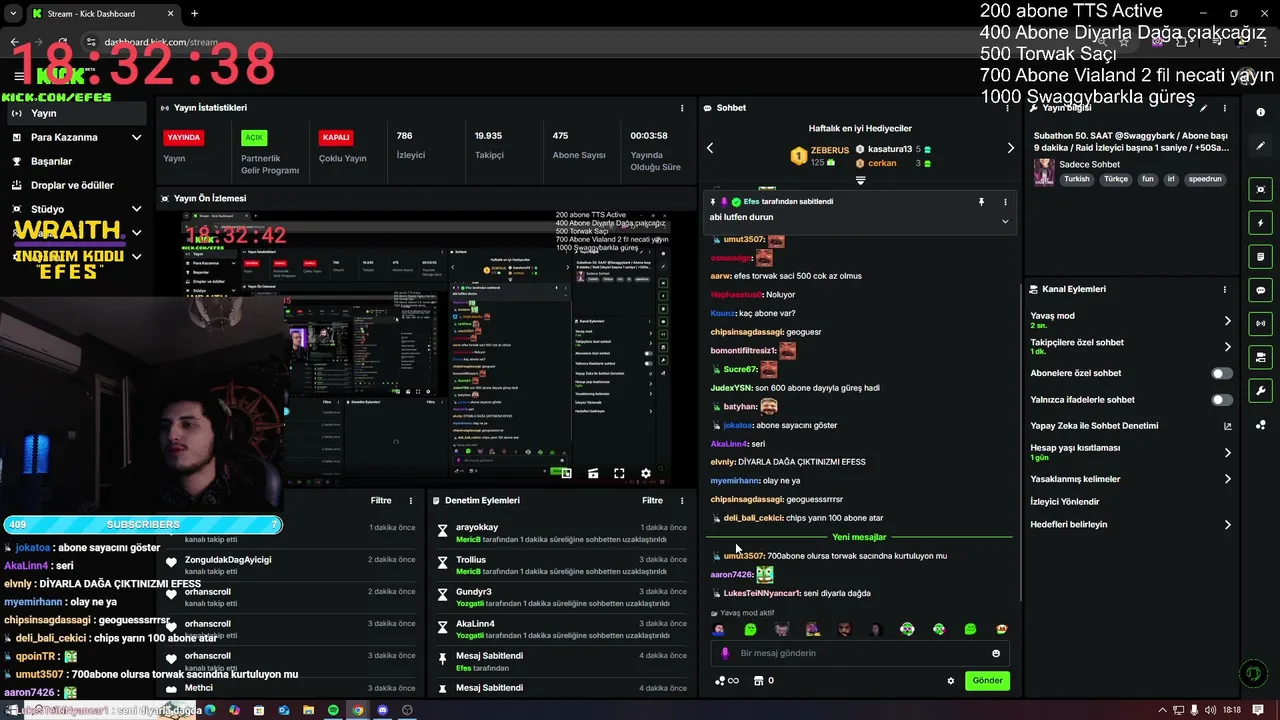Screen dimensions: 1280x720
Task: Click ZonguldakDagAyicigi follower entry
Action: pyautogui.click(x=228, y=560)
